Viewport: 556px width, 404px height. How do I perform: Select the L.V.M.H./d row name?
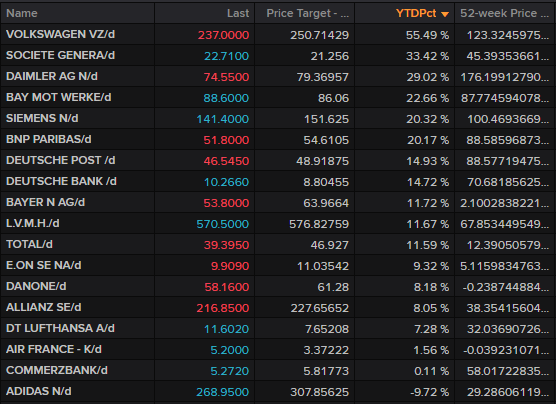tap(33, 223)
